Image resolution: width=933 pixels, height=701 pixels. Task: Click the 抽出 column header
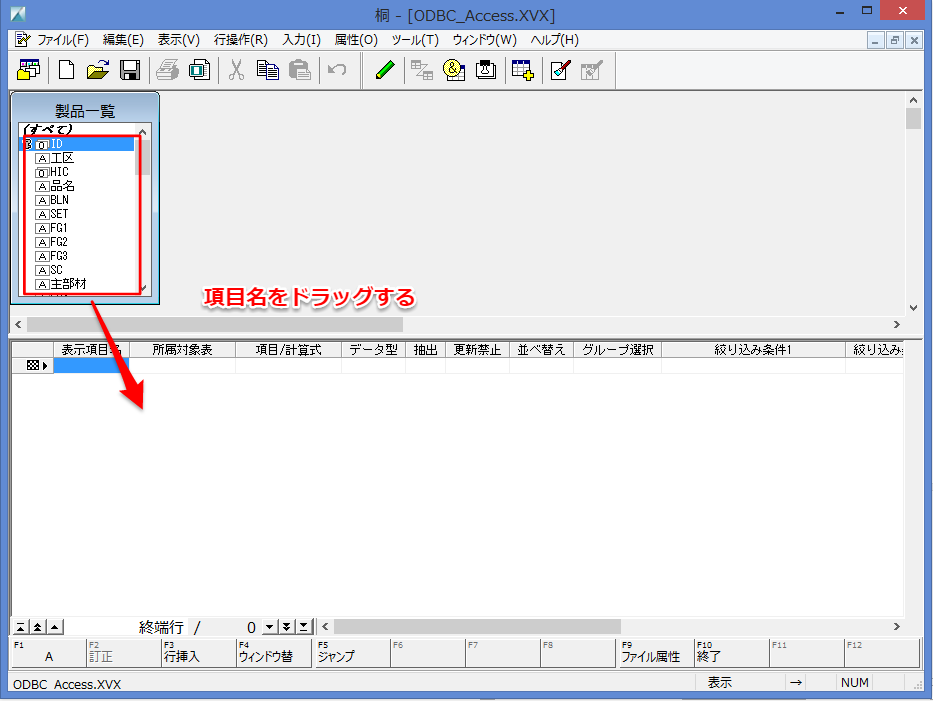[425, 350]
